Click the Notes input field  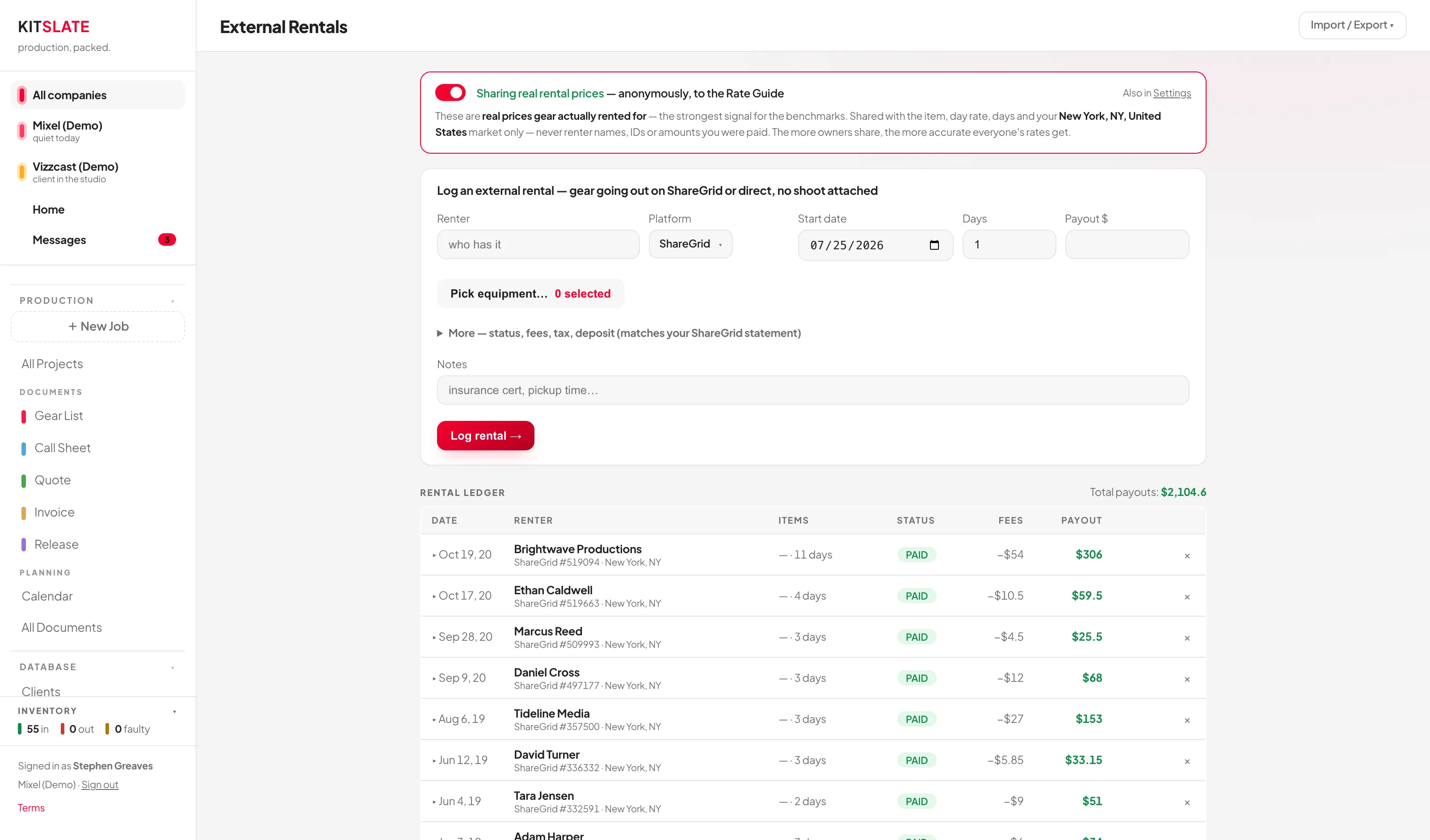812,390
